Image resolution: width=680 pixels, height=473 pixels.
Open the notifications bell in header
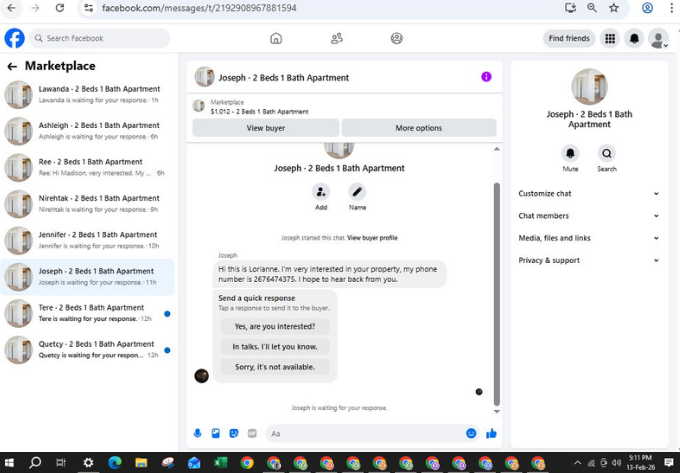coord(634,38)
